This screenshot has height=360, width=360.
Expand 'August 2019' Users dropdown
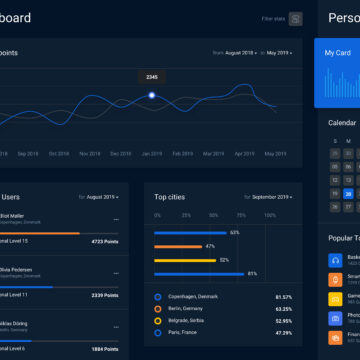[103, 197]
